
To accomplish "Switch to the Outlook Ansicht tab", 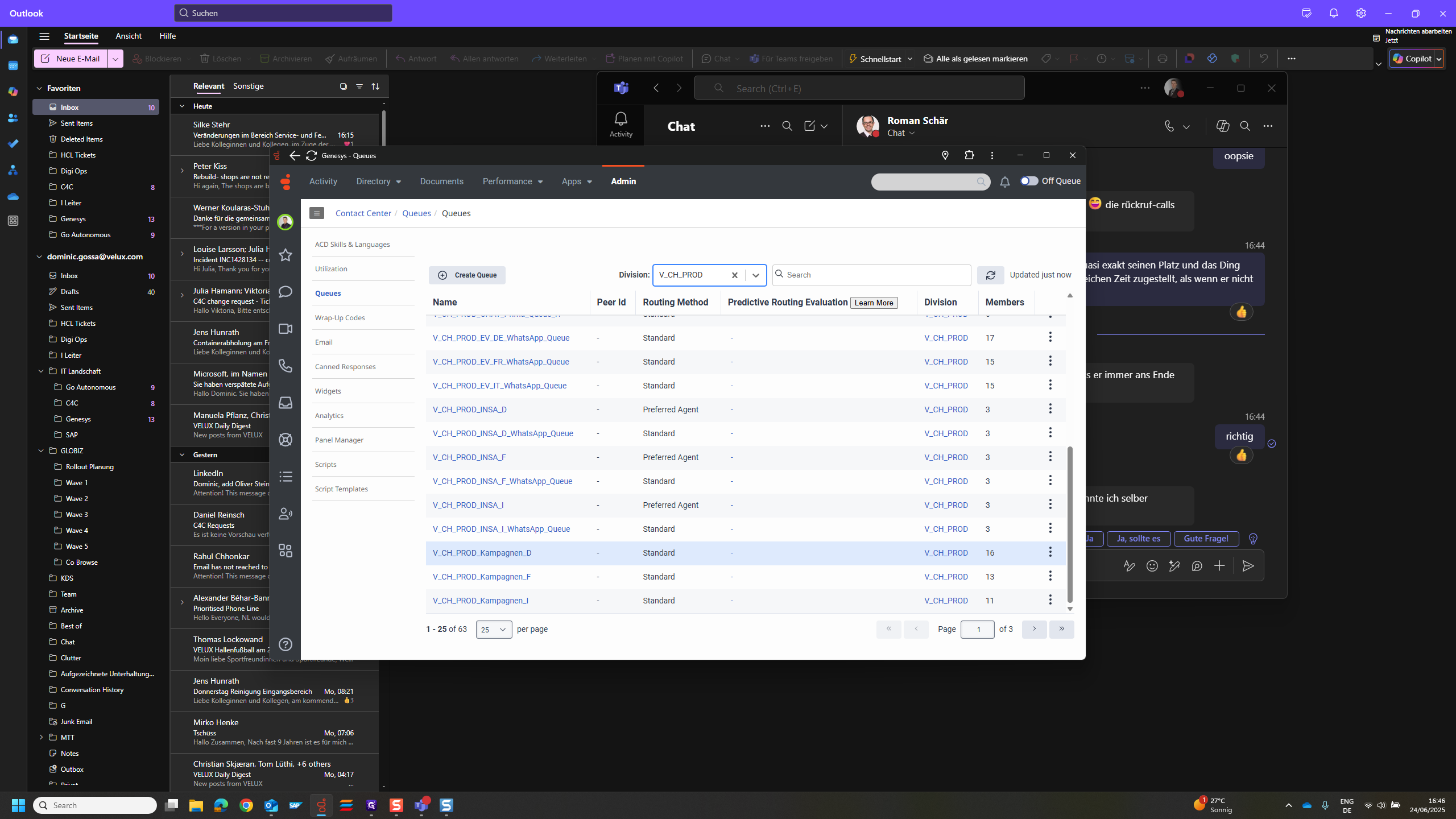I will click(129, 36).
